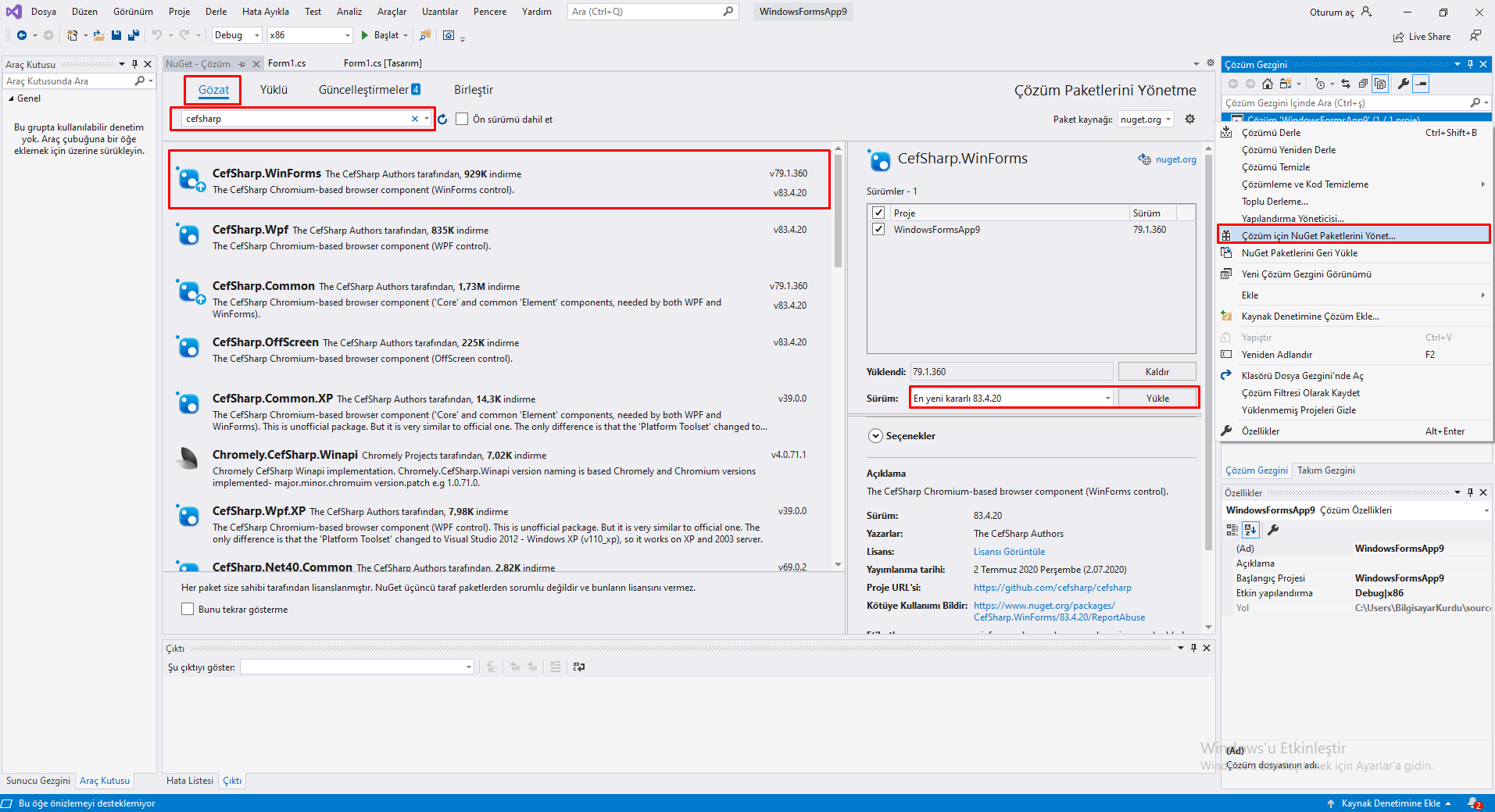1495x812 pixels.
Task: Click the Home icon in Çözüm Gezgini toolbar
Action: pyautogui.click(x=1268, y=84)
